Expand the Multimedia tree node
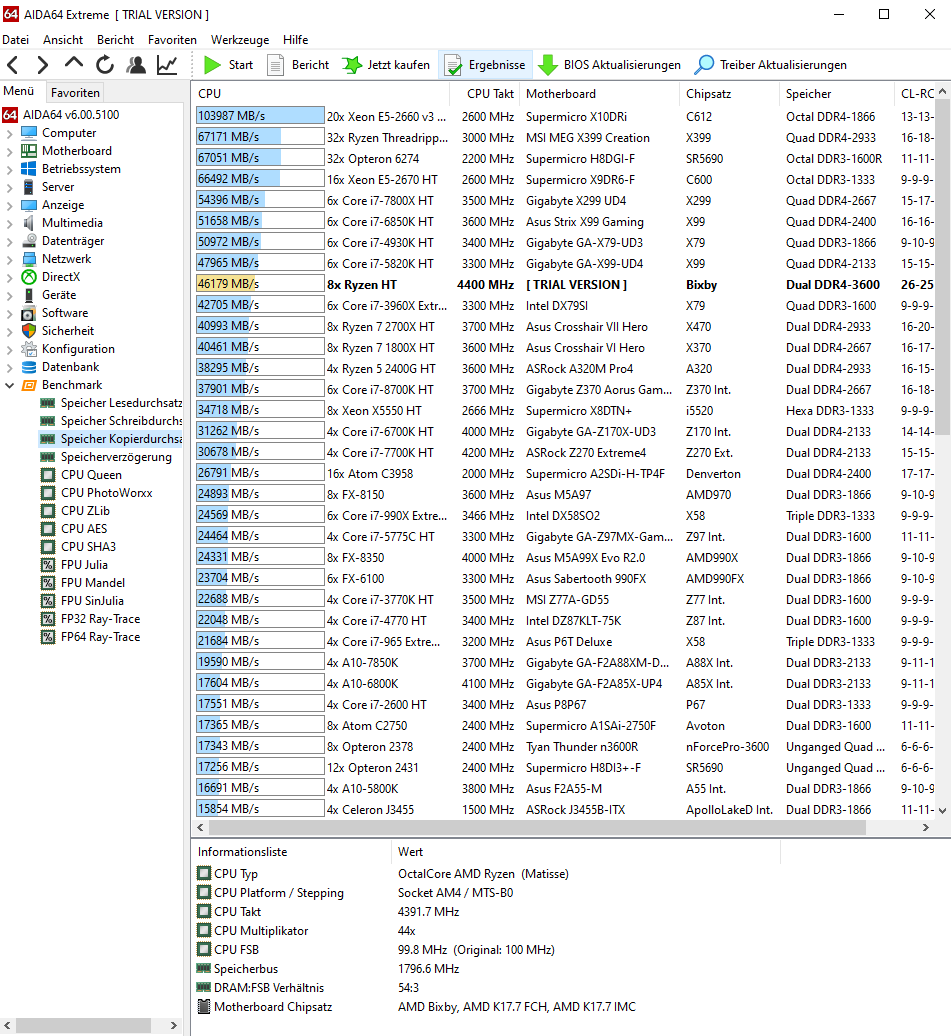This screenshot has height=1036, width=951. click(x=9, y=223)
